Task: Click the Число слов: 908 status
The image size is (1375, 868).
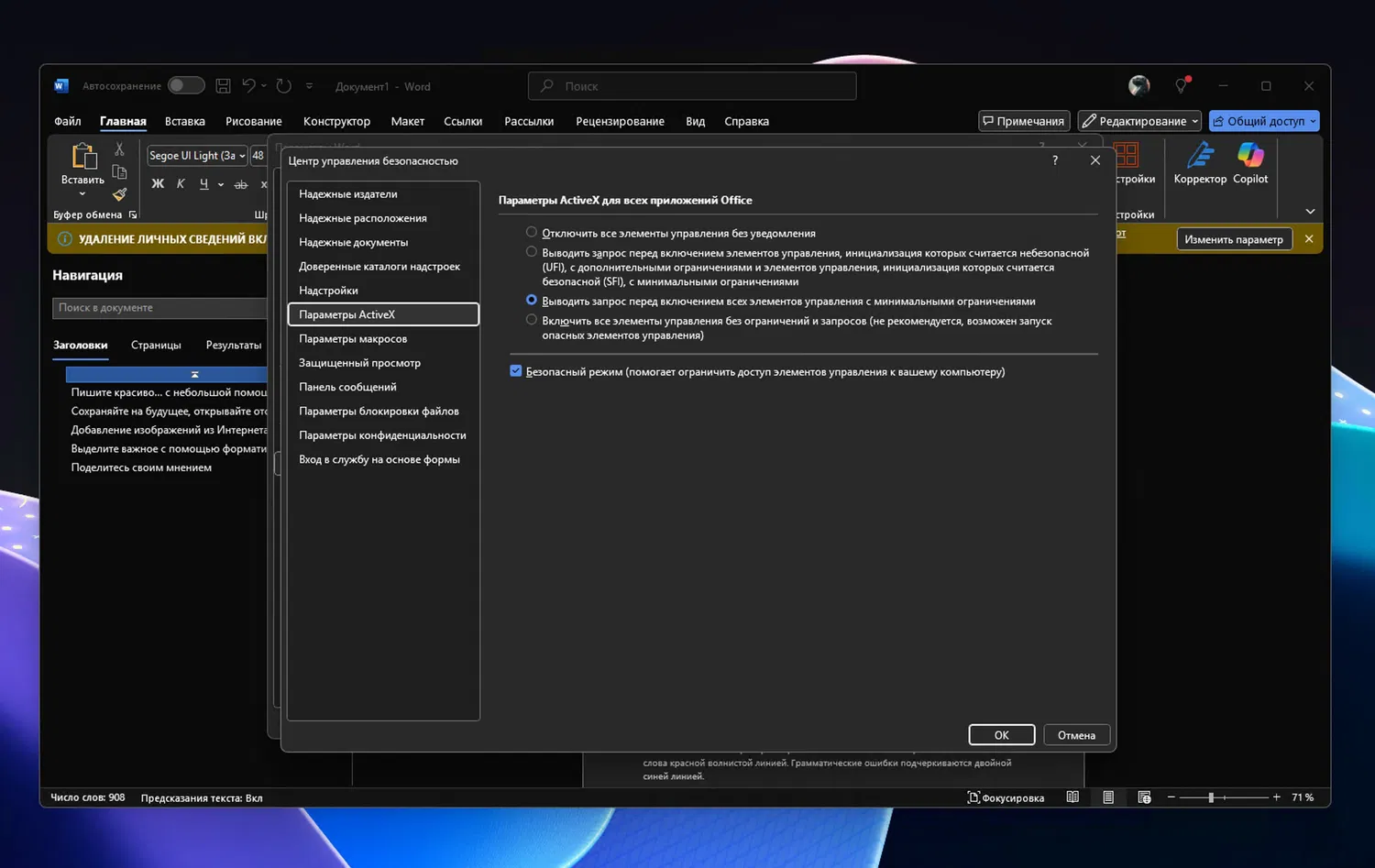Action: pyautogui.click(x=88, y=797)
